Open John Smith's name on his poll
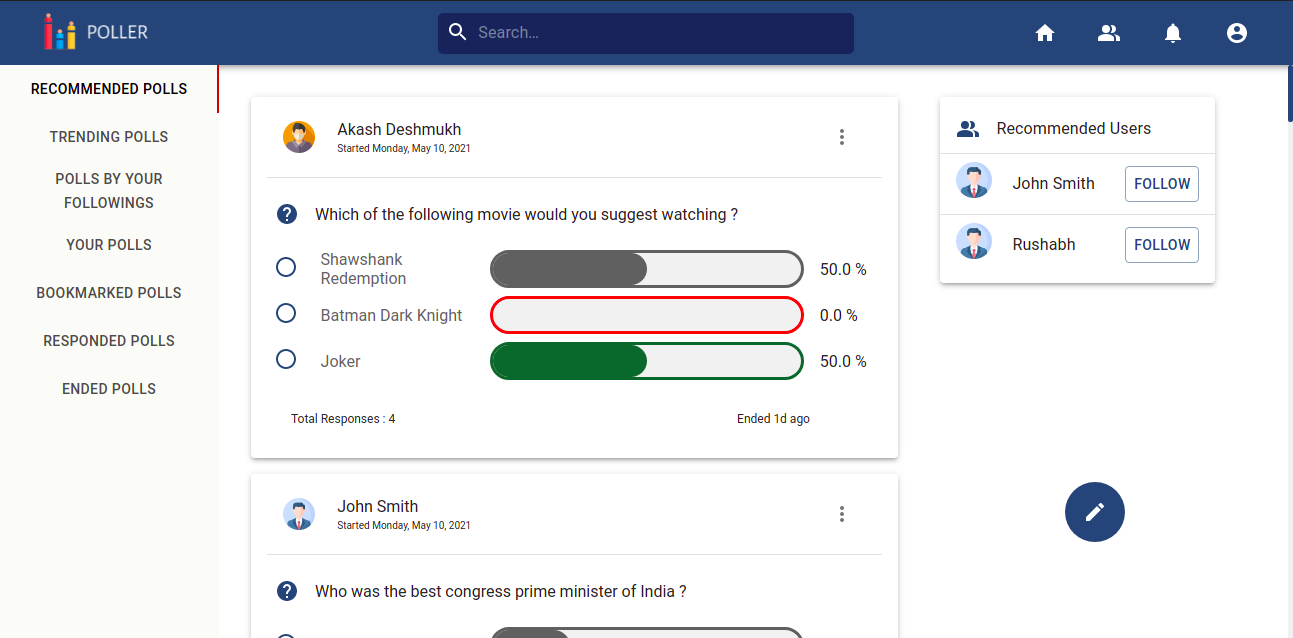The width and height of the screenshot is (1293, 638). tap(377, 506)
